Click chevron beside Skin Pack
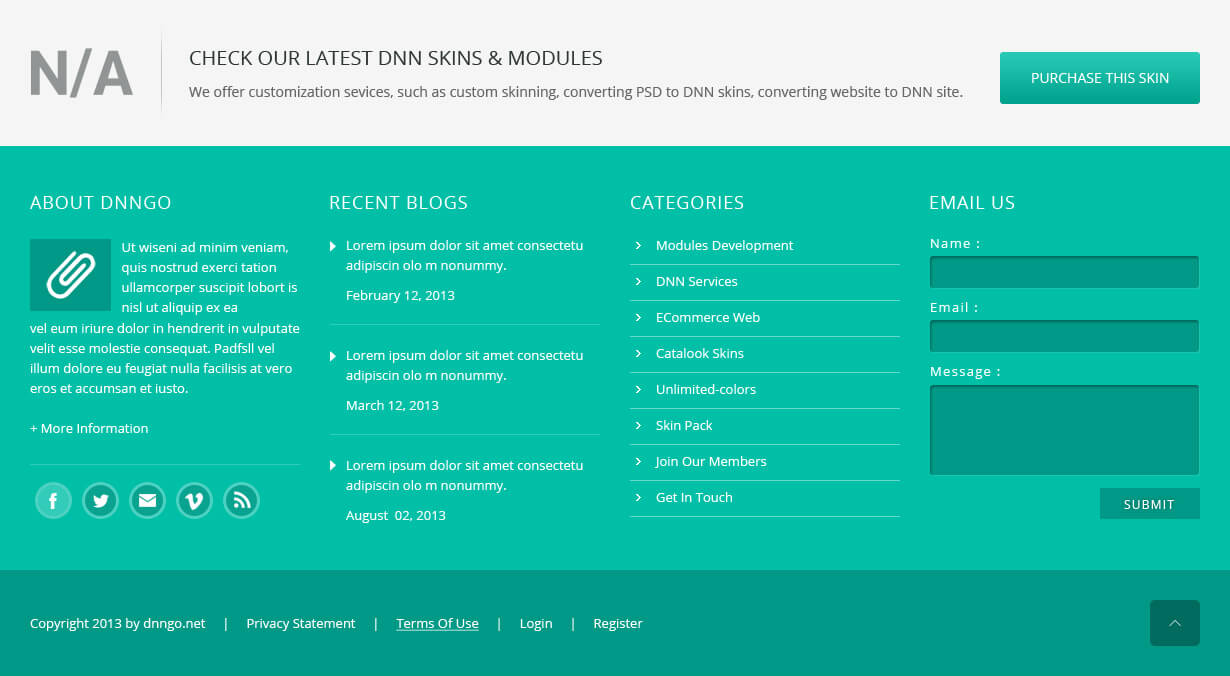1230x676 pixels. pos(638,425)
